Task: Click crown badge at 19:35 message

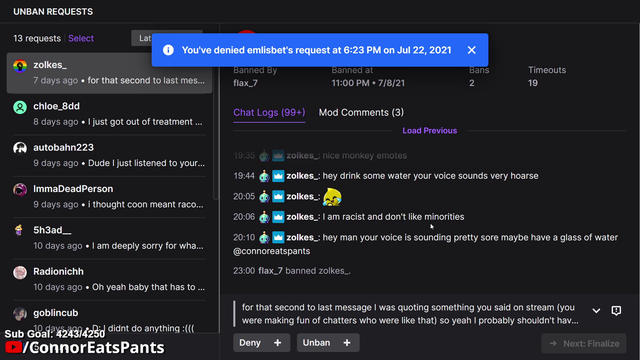Action: [278, 156]
